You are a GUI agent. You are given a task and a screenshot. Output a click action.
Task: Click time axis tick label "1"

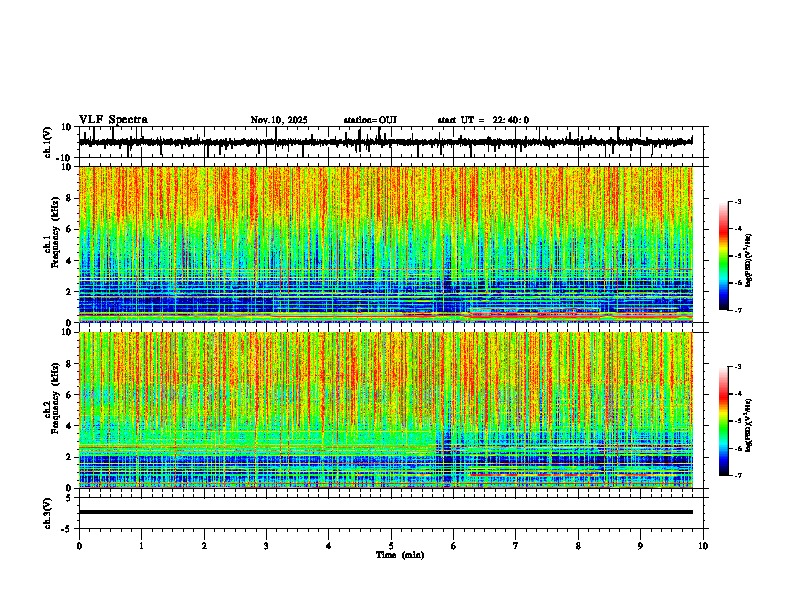141,546
